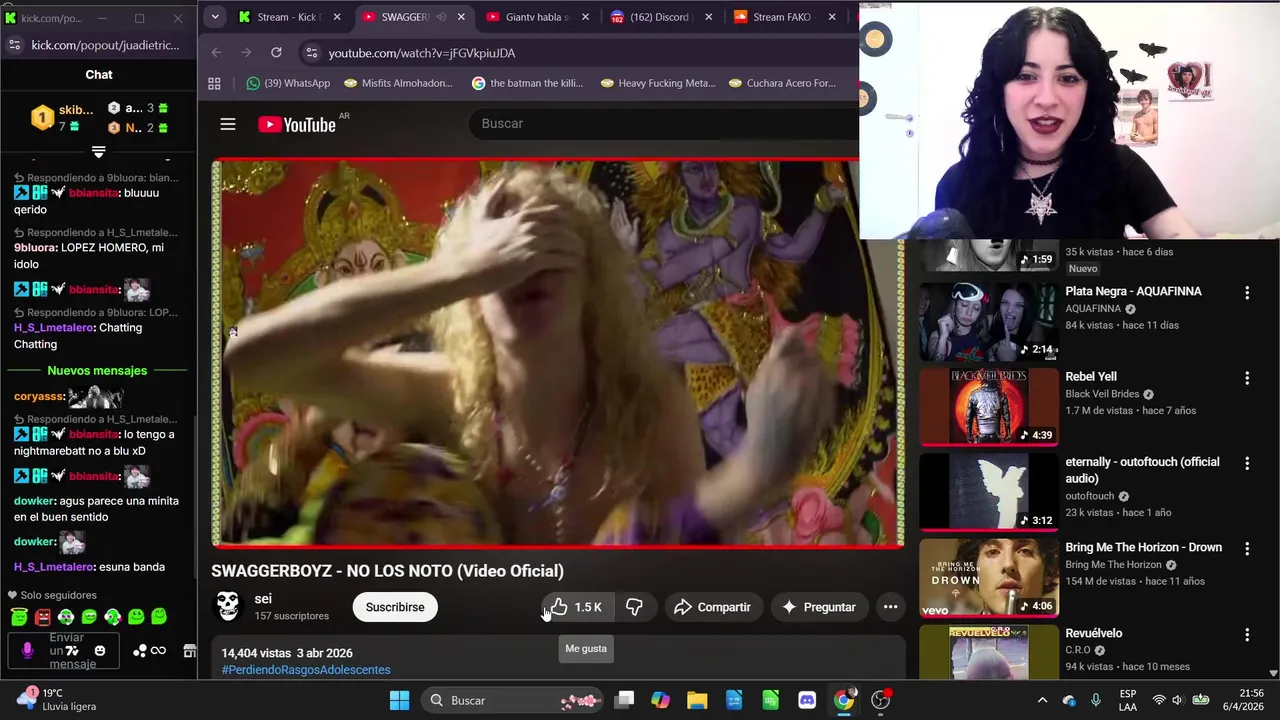Open the (39) WhatsApp bookmark

(x=288, y=83)
